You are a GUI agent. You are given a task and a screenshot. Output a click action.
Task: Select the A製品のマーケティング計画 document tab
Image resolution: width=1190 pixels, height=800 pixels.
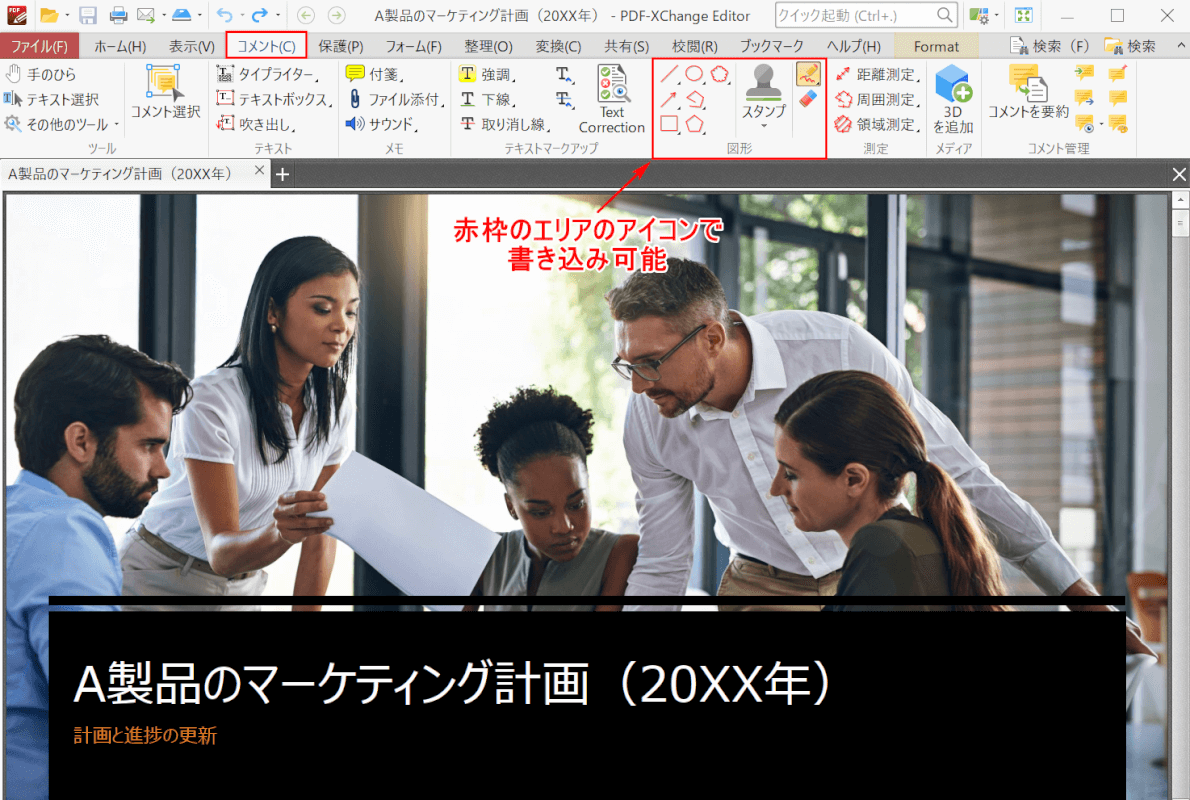(x=135, y=174)
